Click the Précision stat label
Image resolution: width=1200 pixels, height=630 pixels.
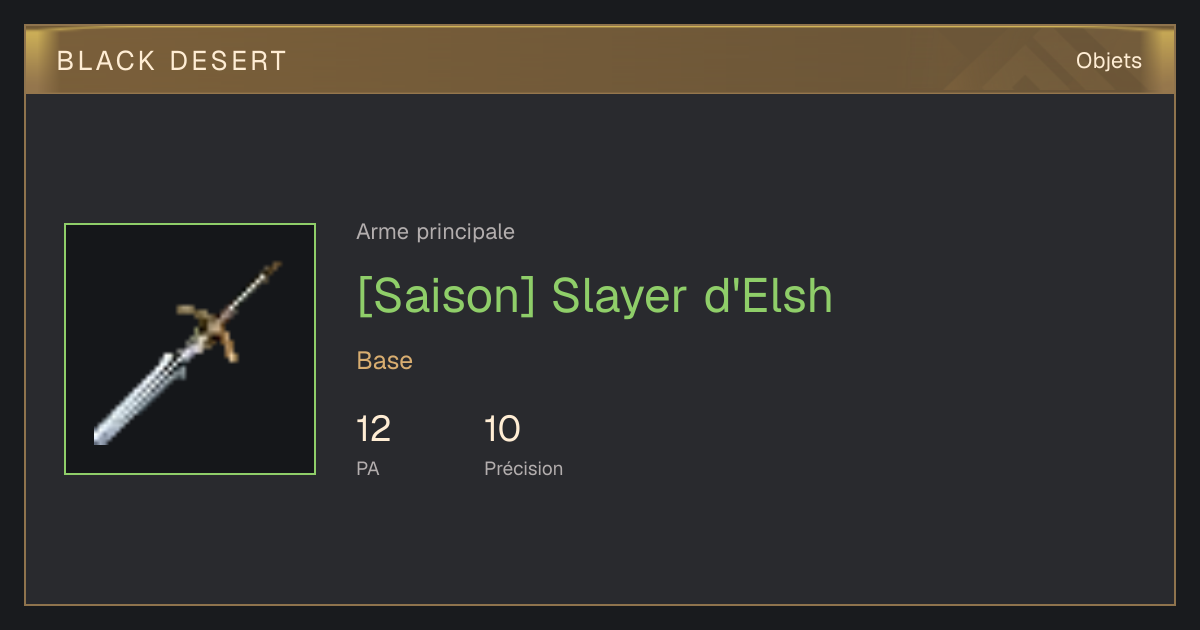(523, 468)
